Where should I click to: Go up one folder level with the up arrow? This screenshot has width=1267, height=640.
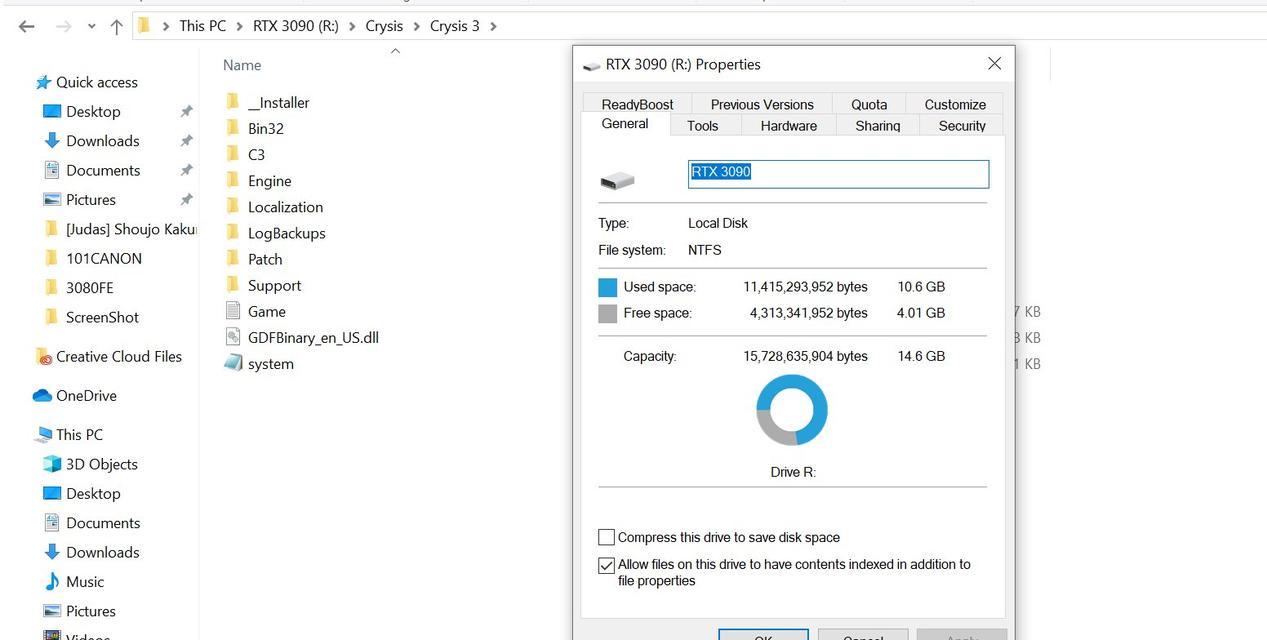tap(116, 26)
